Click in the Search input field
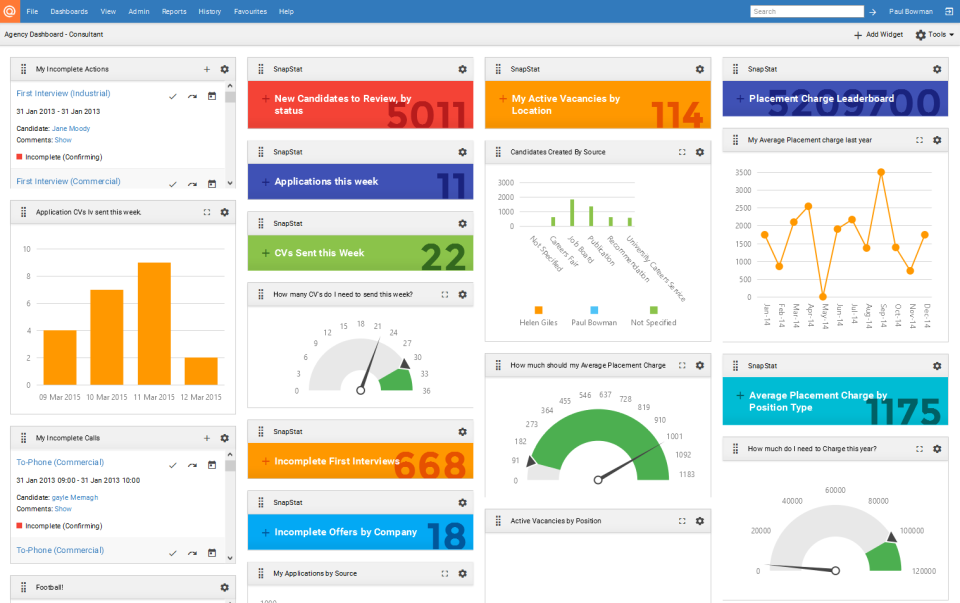The image size is (960, 603). (806, 12)
